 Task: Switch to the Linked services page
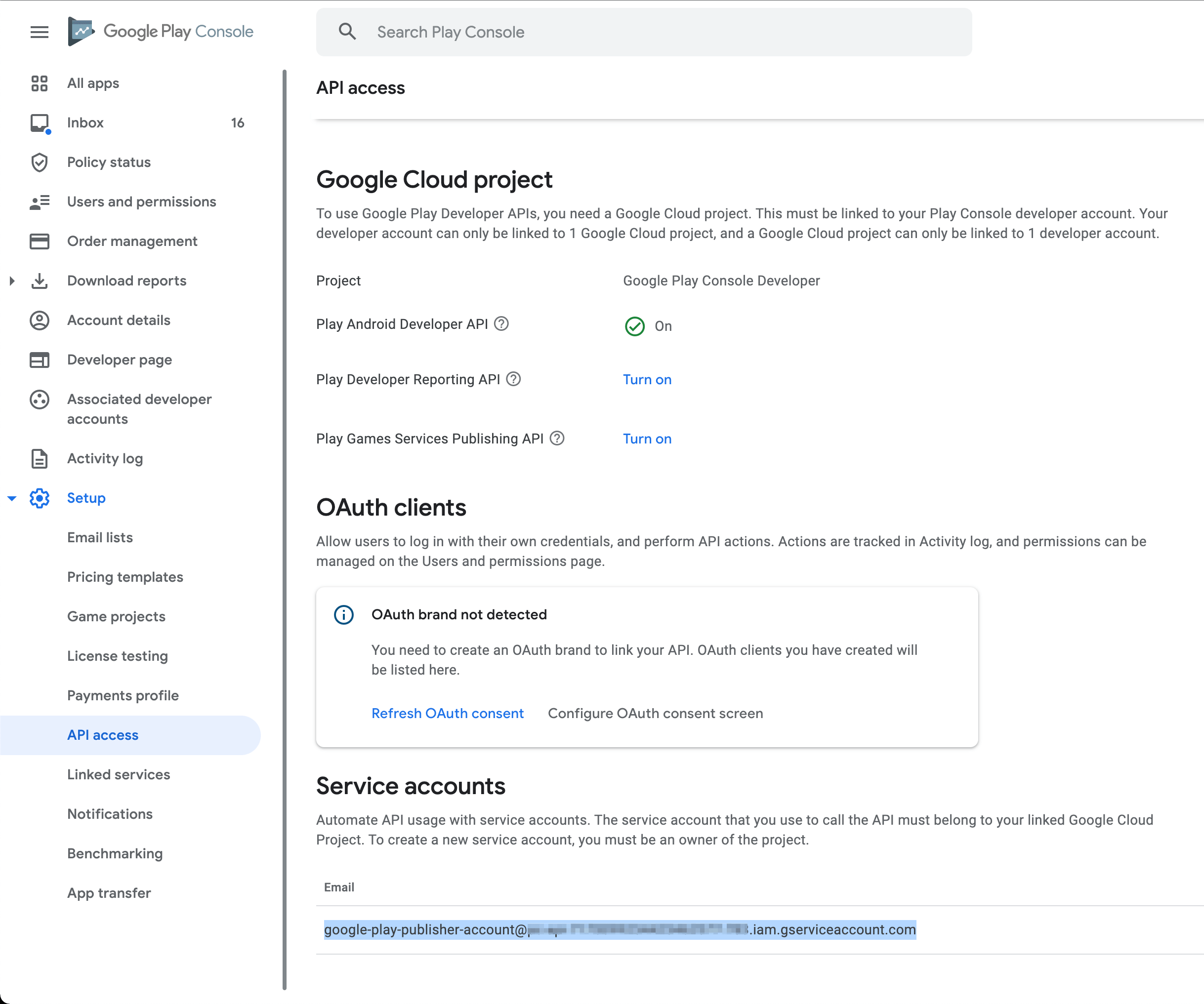[119, 774]
